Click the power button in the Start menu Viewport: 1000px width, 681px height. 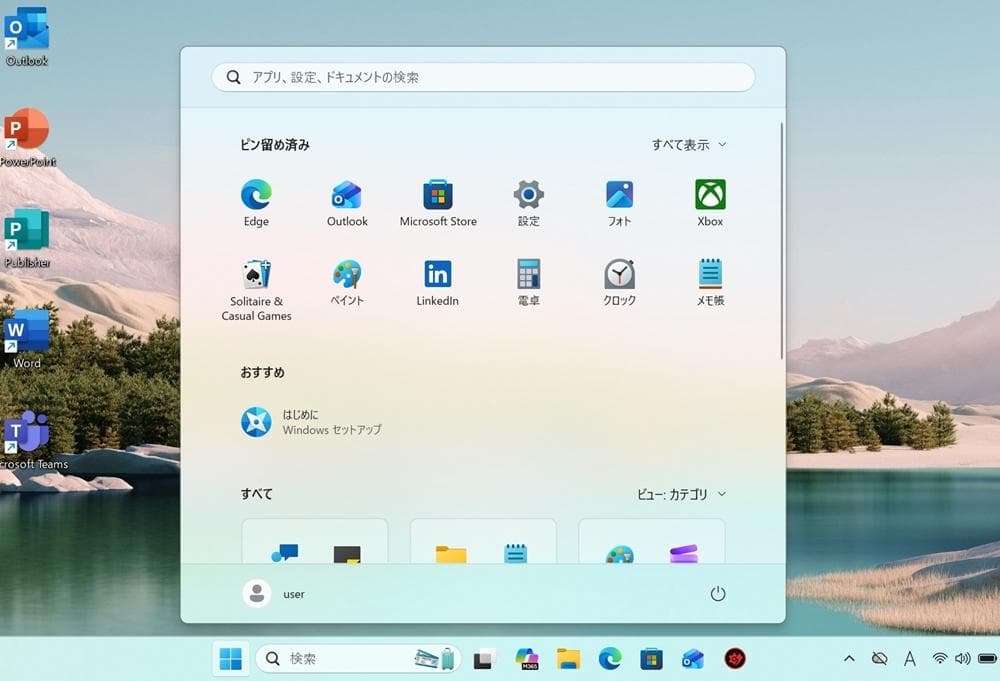click(719, 593)
